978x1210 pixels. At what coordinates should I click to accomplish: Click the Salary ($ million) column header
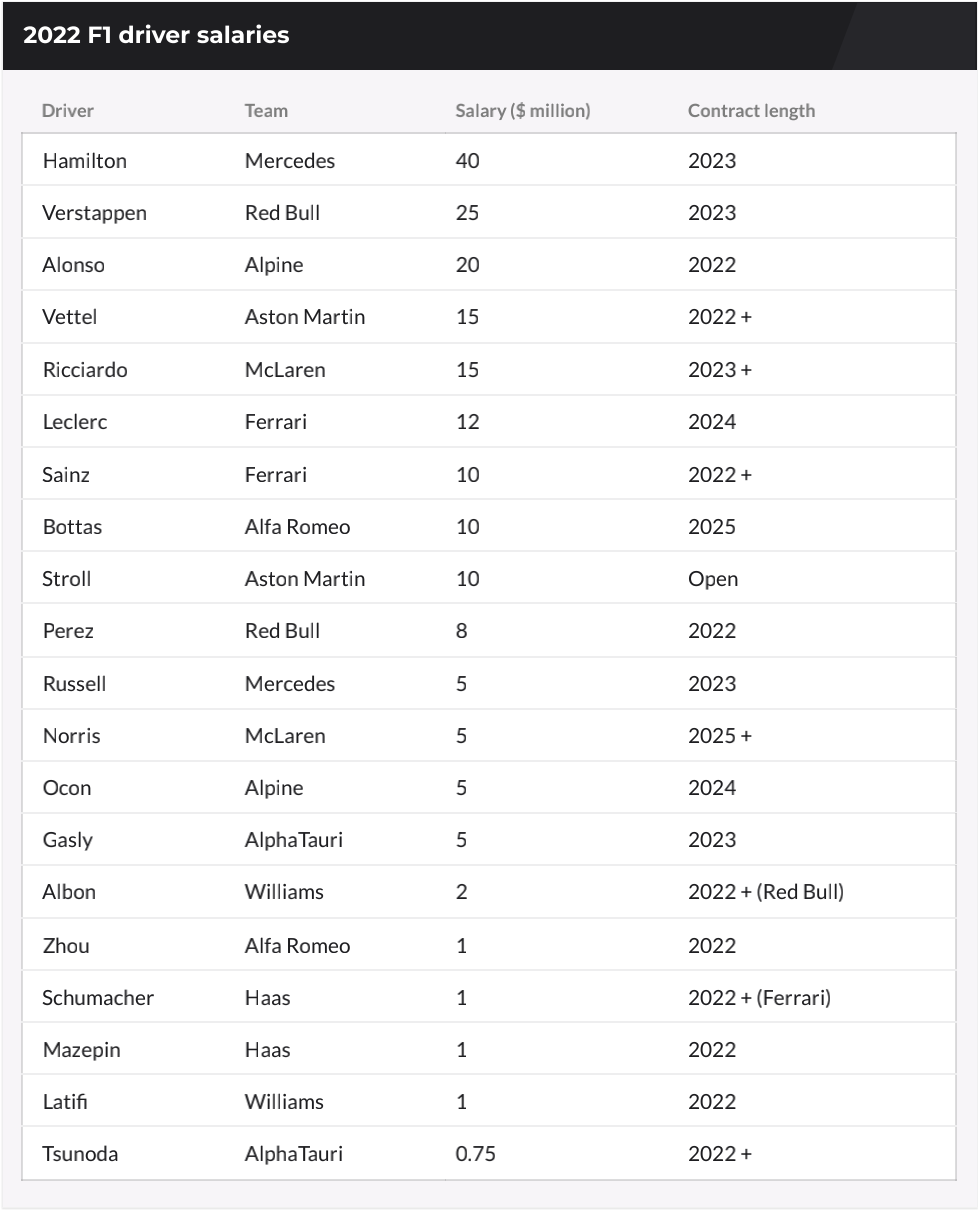point(523,111)
